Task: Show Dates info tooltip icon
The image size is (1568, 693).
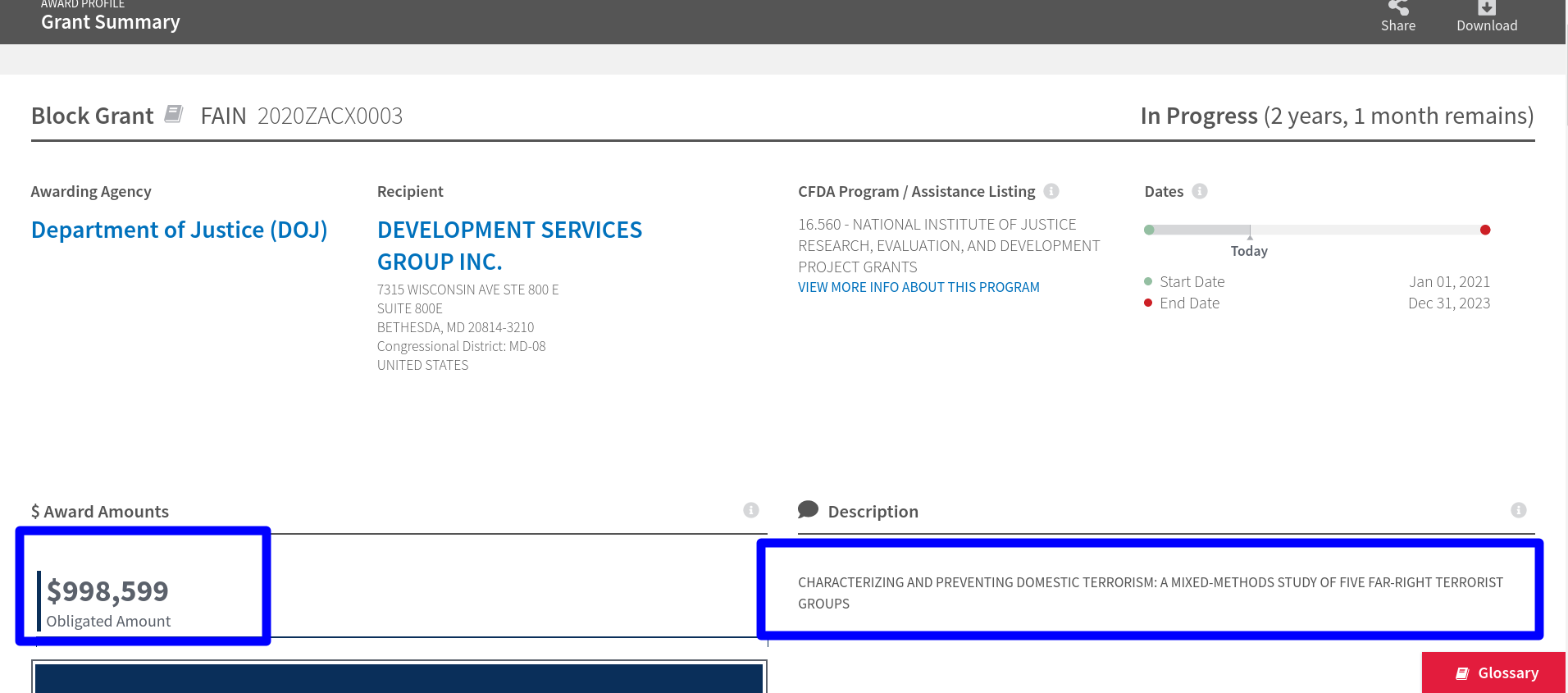Action: click(x=1200, y=191)
